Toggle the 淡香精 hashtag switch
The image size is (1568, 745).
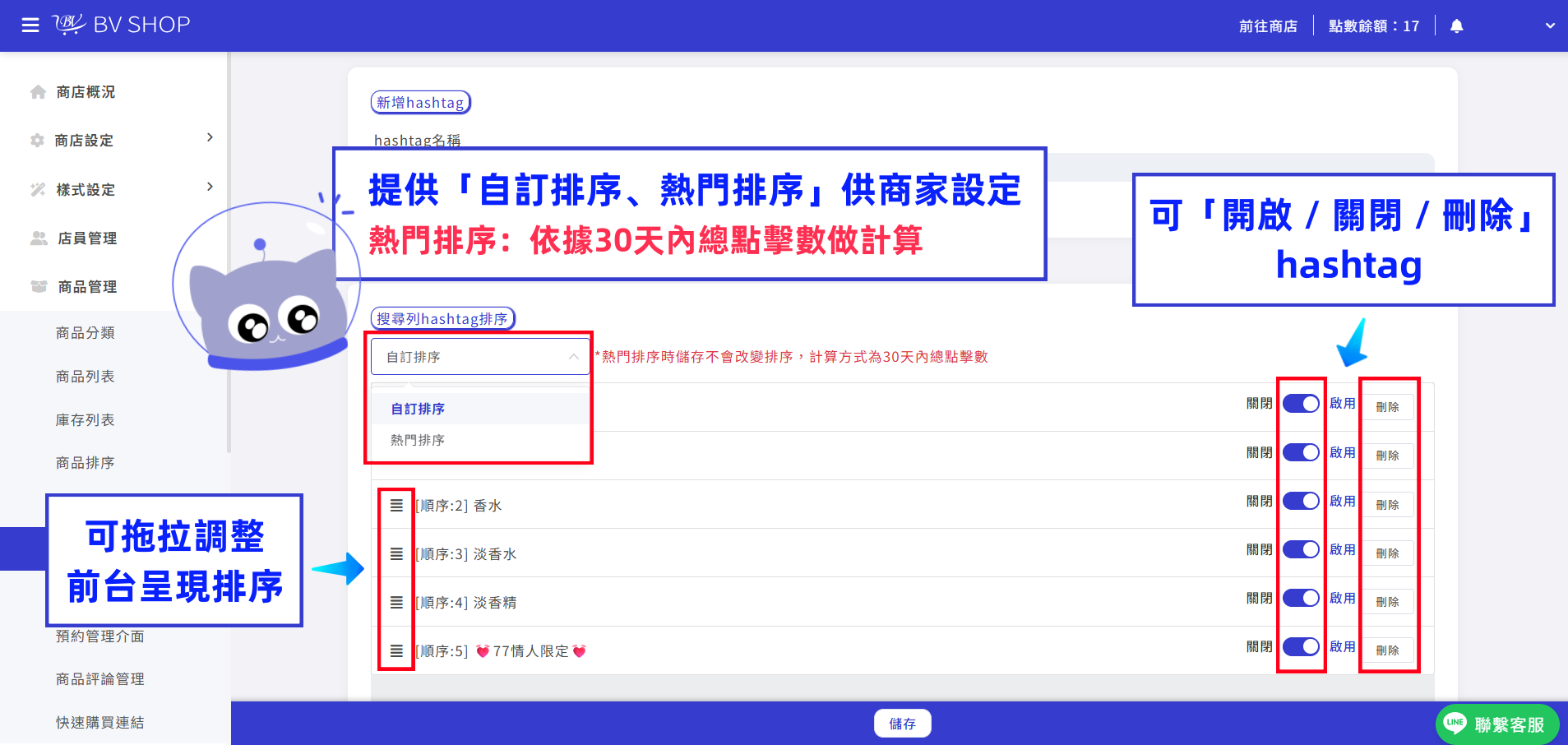coord(1301,598)
